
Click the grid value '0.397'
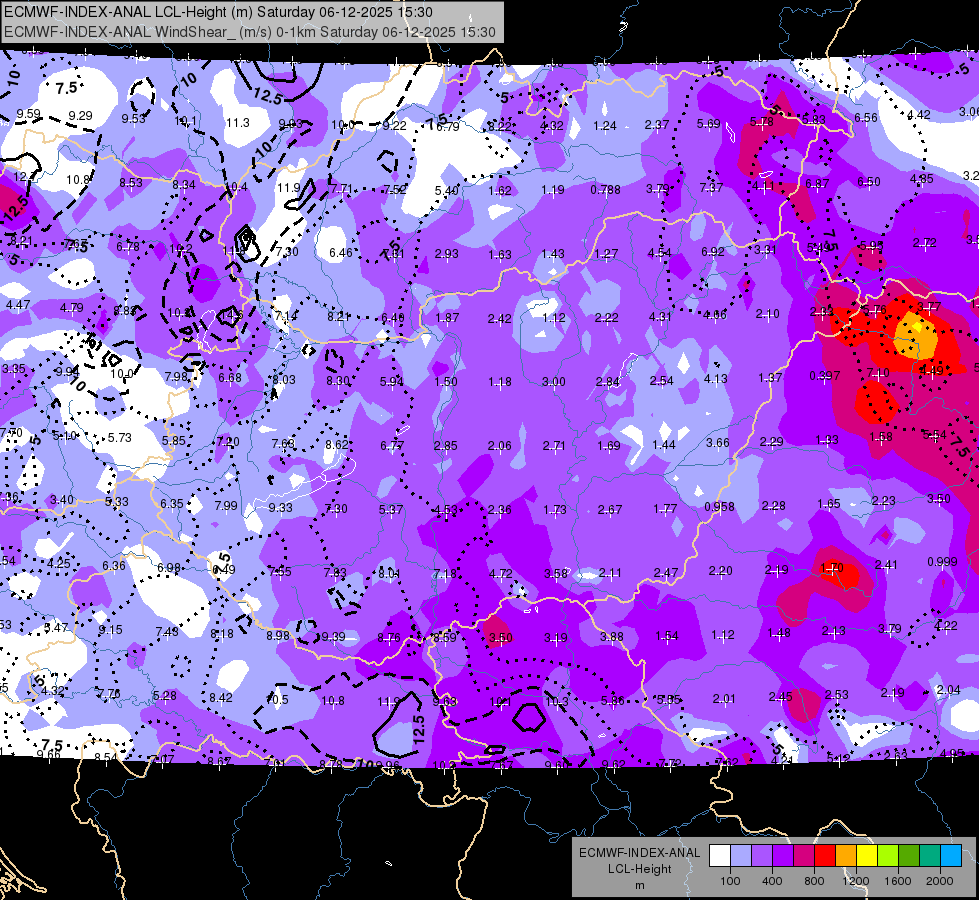point(825,375)
